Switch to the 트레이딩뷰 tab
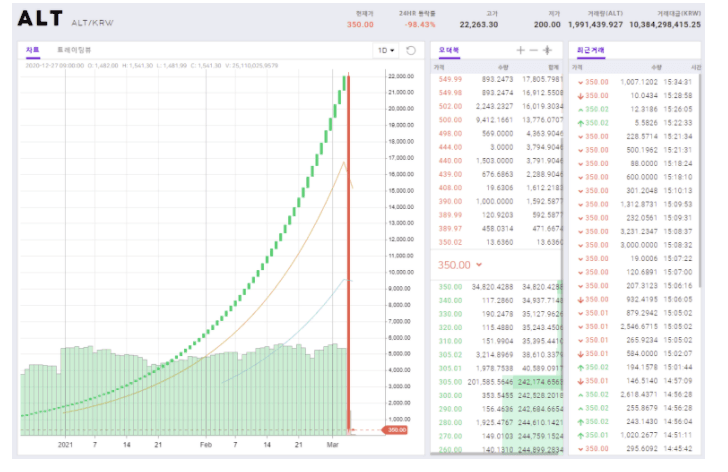Screen dimensions: 728x472 click(74, 50)
